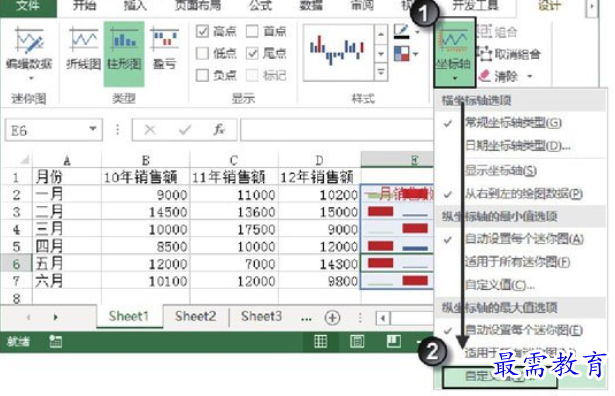Switch to Page Break Preview icon

[393, 342]
